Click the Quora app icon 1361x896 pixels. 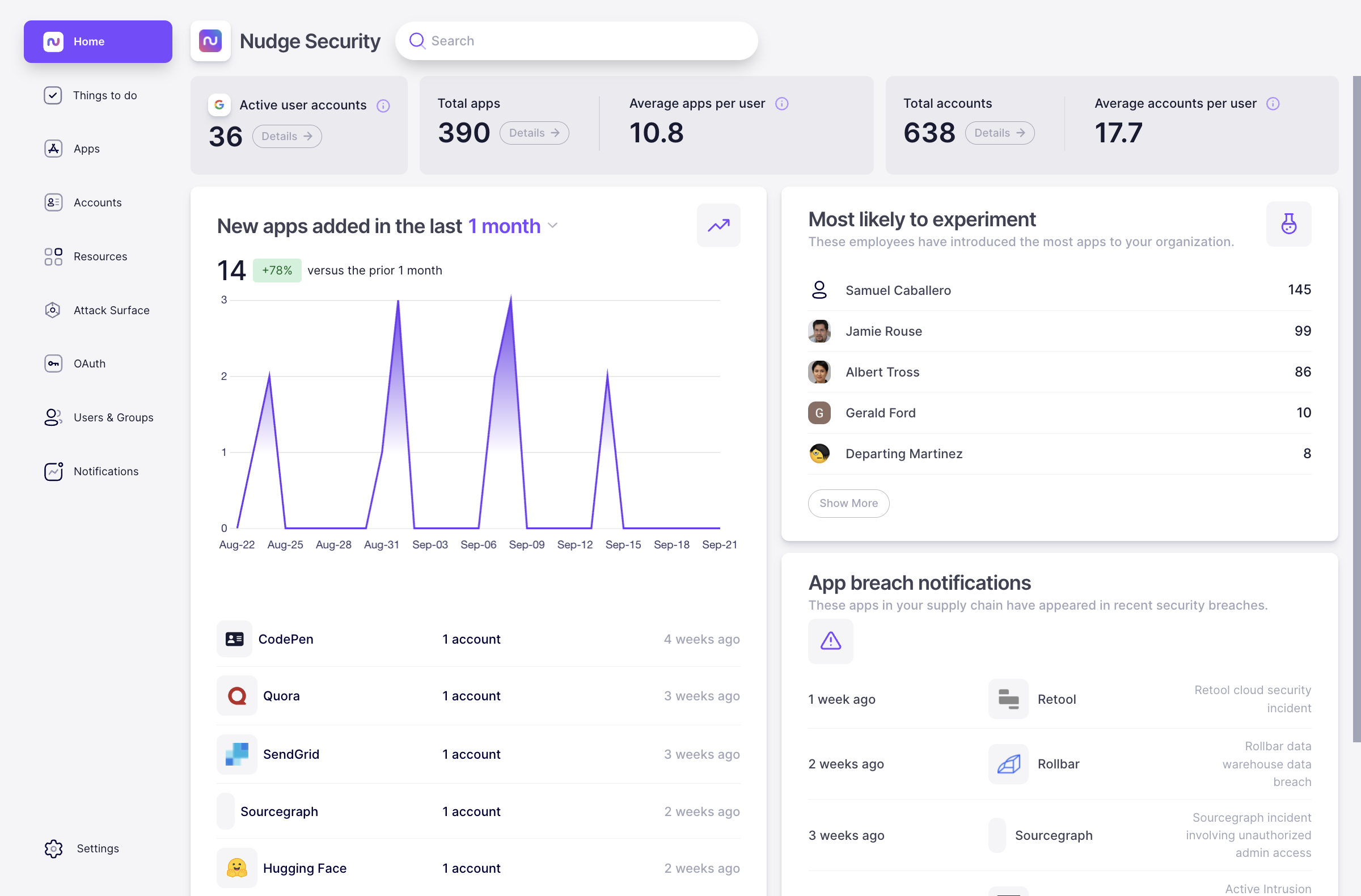[x=236, y=695]
